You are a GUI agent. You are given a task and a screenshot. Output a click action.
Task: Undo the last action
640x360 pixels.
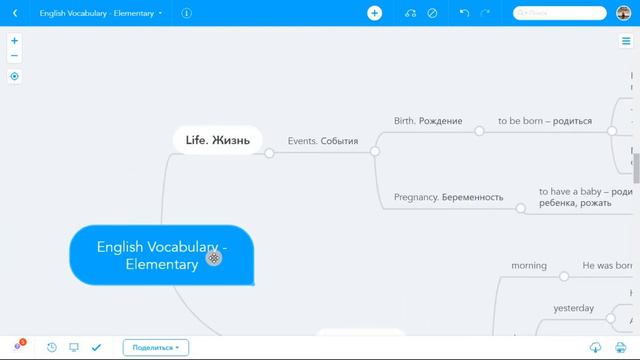pyautogui.click(x=464, y=13)
